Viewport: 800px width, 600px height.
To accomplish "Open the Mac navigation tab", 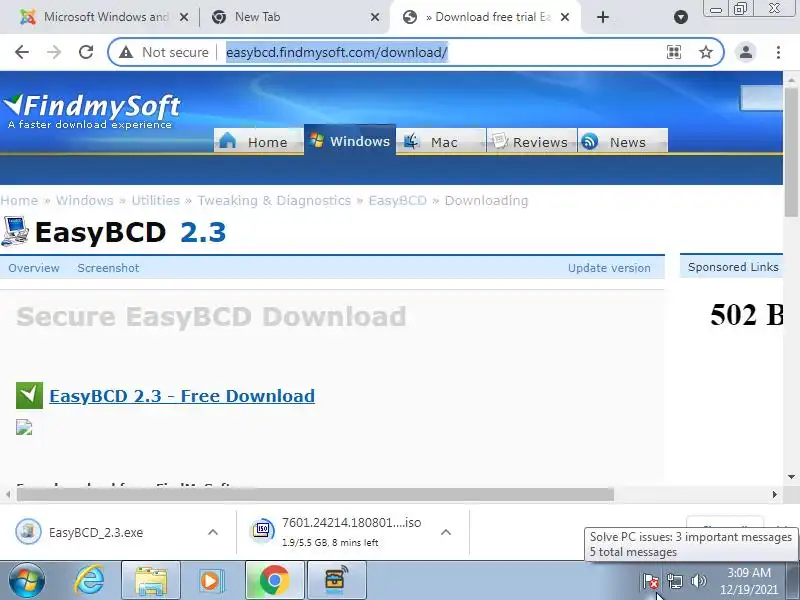I will point(441,141).
